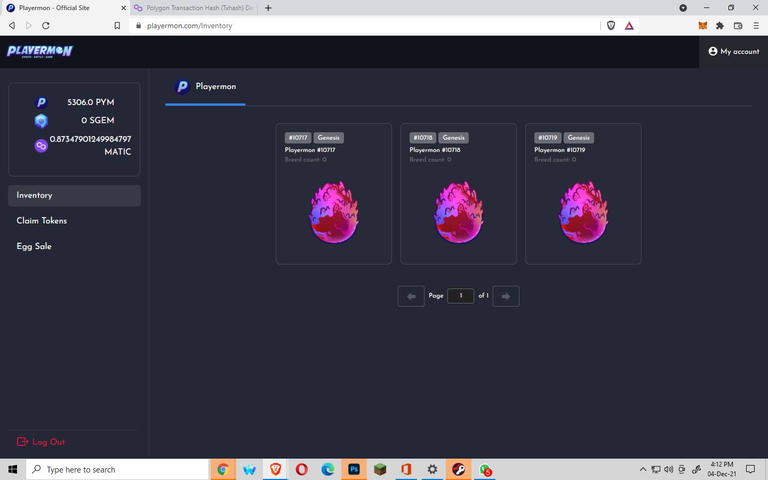
Task: Open a new browser tab
Action: click(x=268, y=8)
